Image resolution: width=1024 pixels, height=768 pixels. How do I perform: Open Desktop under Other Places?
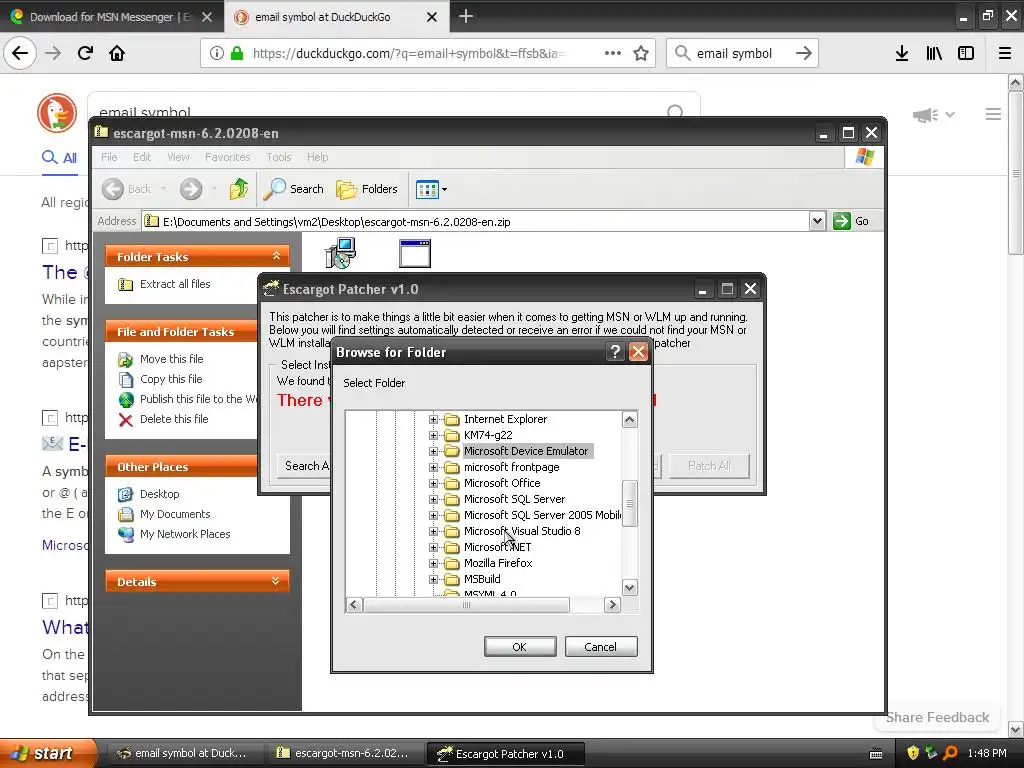coord(159,494)
